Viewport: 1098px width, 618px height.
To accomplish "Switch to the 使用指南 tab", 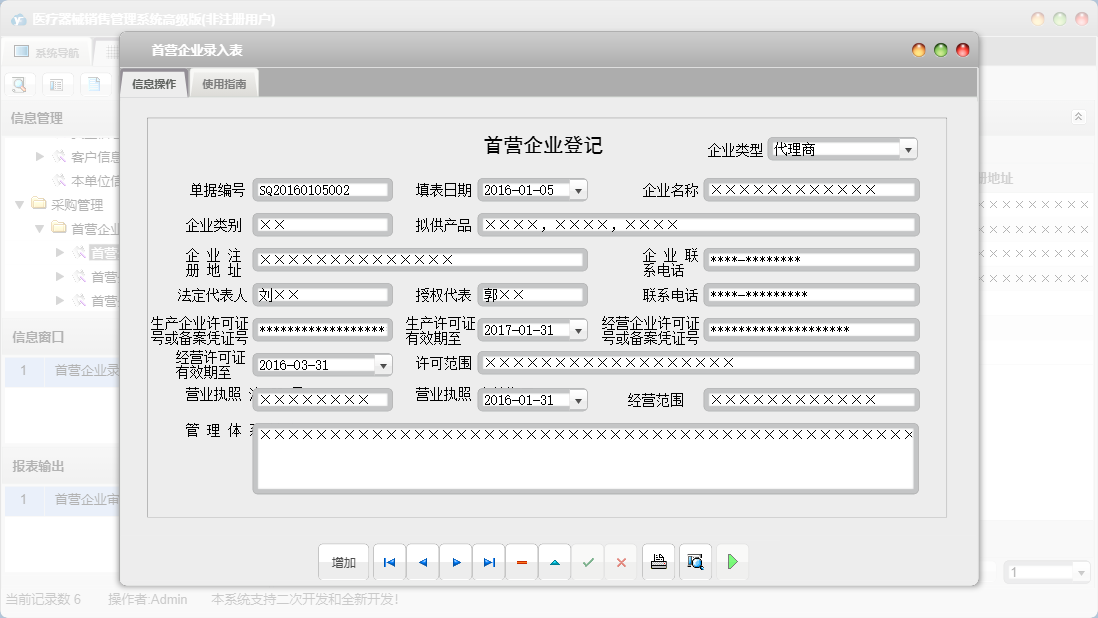I will tap(224, 85).
